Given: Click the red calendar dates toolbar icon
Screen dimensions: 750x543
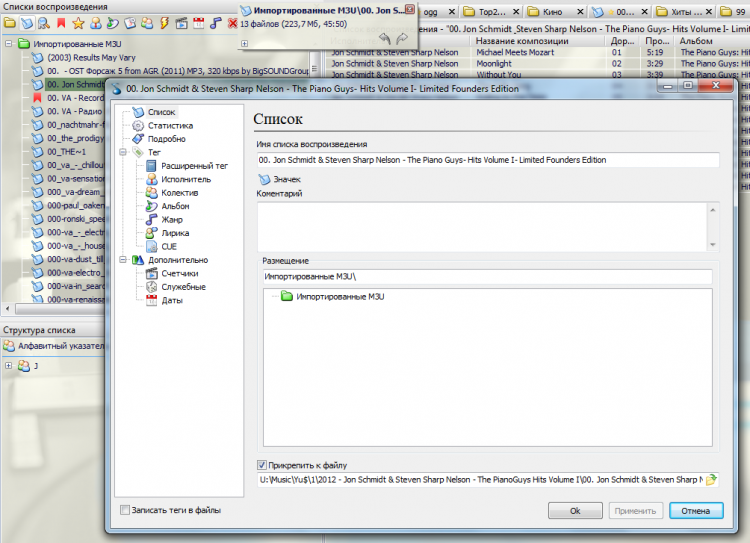Looking at the screenshot, I should [199, 22].
